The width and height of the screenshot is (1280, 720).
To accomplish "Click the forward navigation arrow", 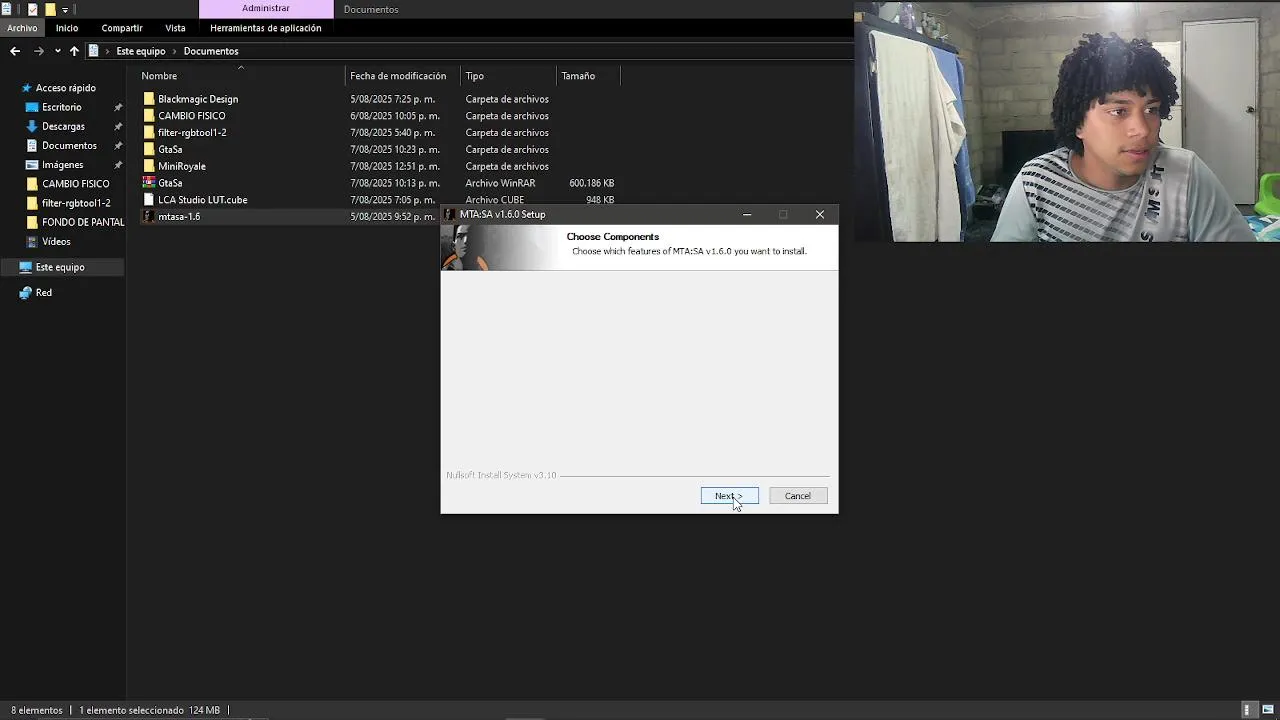I will click(38, 51).
